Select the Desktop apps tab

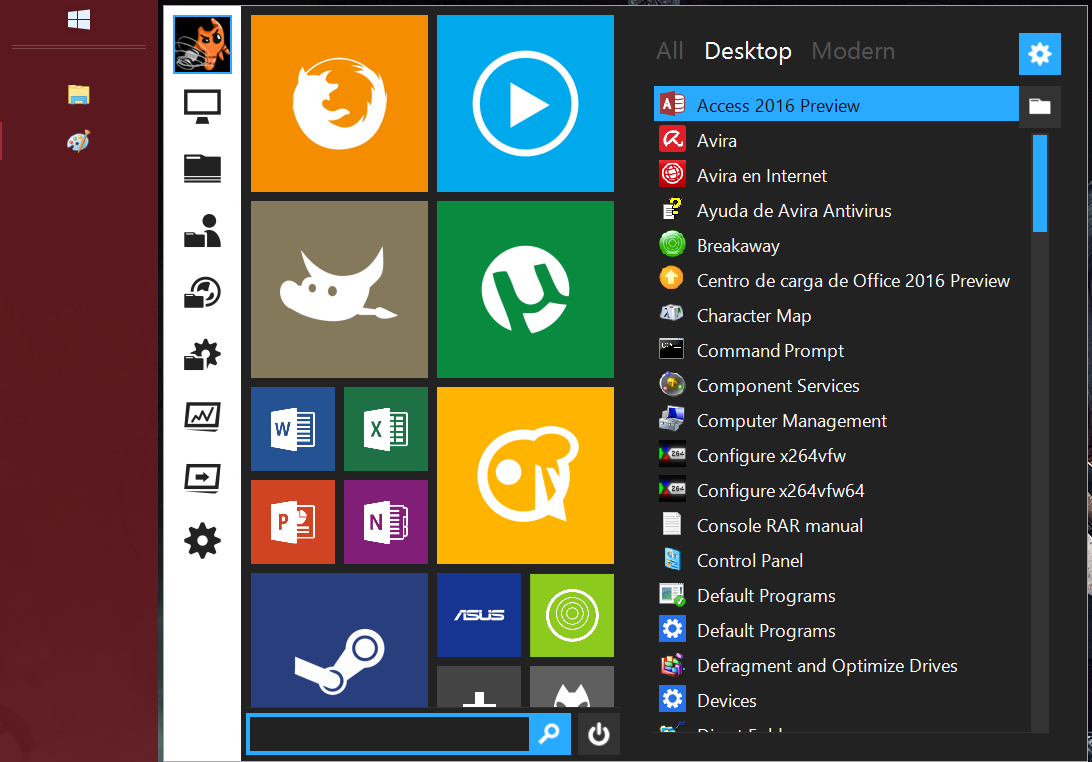pyautogui.click(x=748, y=51)
